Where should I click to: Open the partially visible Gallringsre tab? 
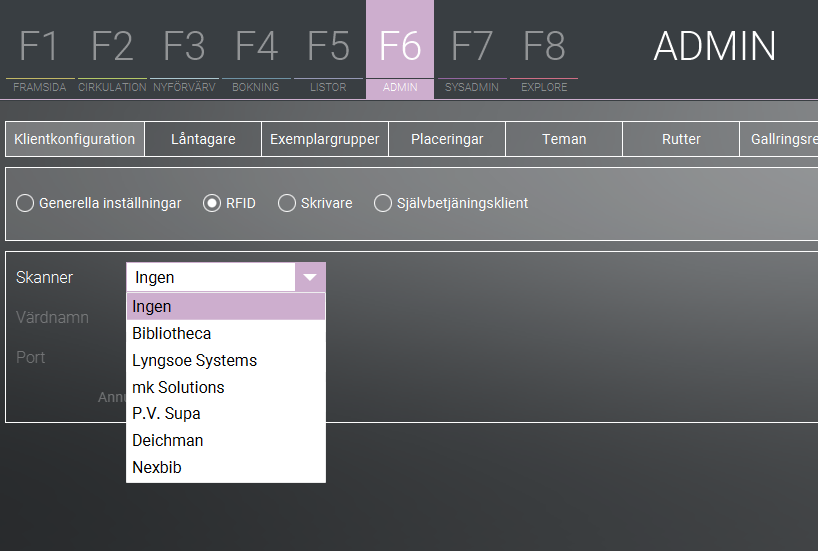pos(779,139)
